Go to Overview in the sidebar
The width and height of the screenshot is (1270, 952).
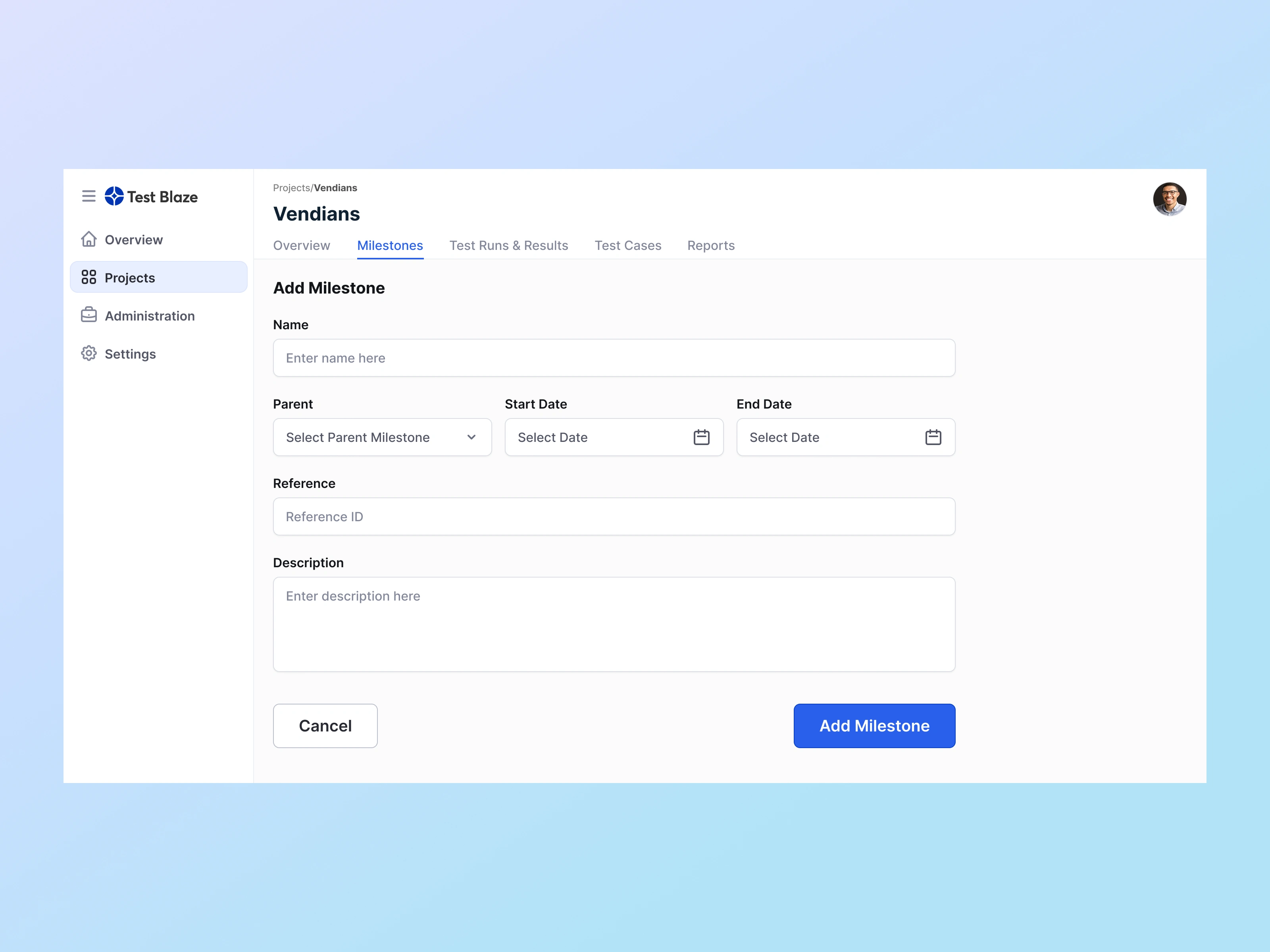point(158,239)
